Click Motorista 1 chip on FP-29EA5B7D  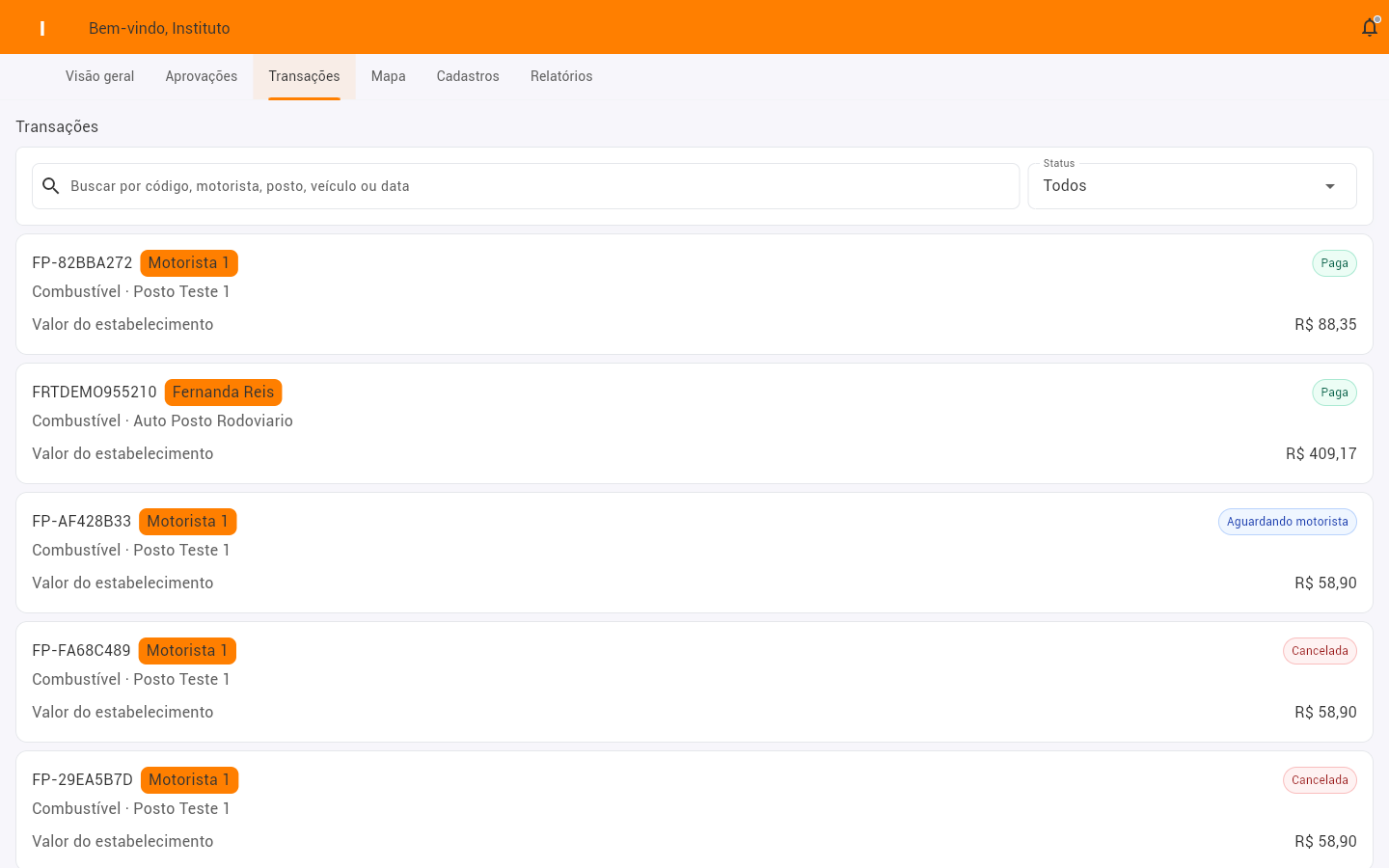click(x=189, y=780)
